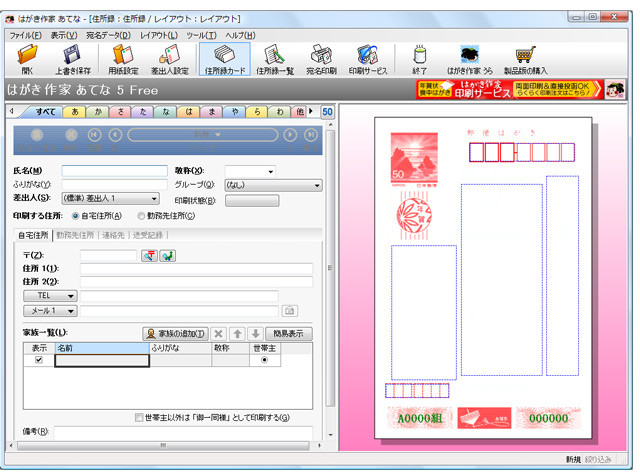This screenshot has height=472, width=640.
Task: Open the ヘルプ menu
Action: coord(240,36)
